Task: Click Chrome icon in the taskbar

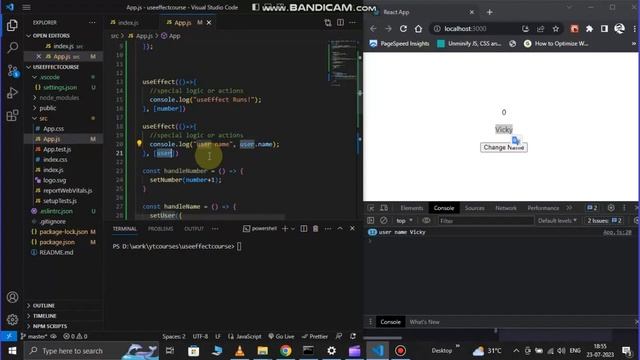Action: [x=286, y=351]
